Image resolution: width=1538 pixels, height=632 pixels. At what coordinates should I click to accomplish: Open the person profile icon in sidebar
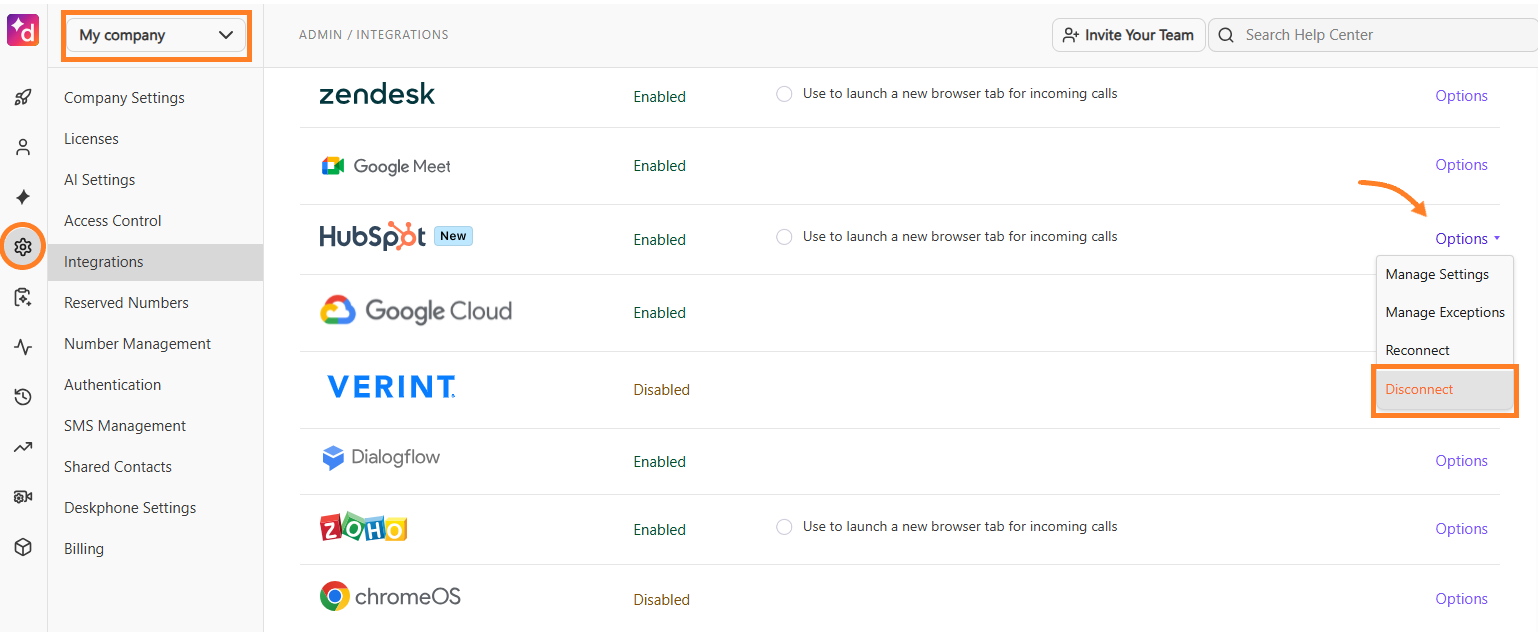[x=23, y=147]
